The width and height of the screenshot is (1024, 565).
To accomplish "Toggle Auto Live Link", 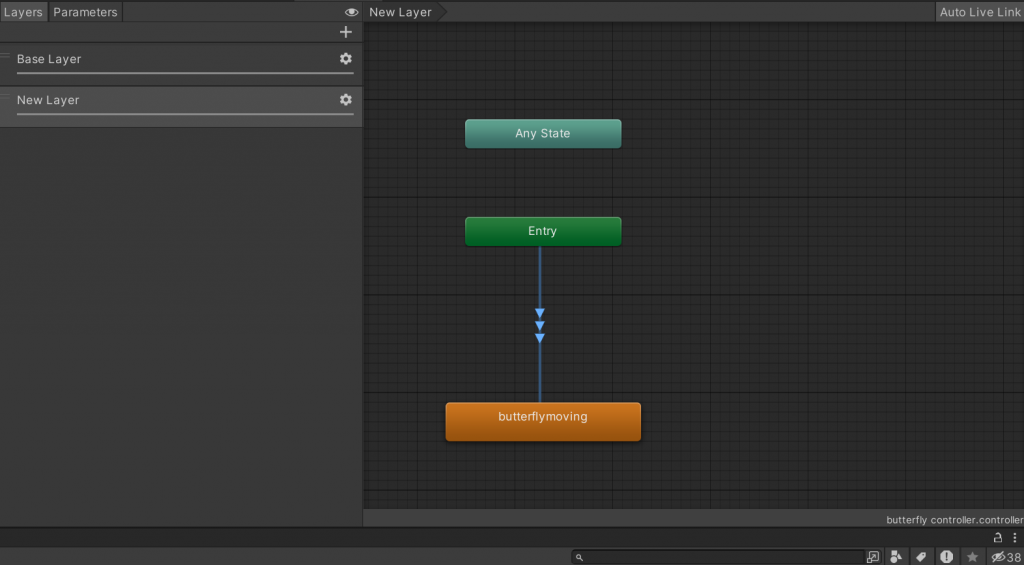I will tap(980, 12).
